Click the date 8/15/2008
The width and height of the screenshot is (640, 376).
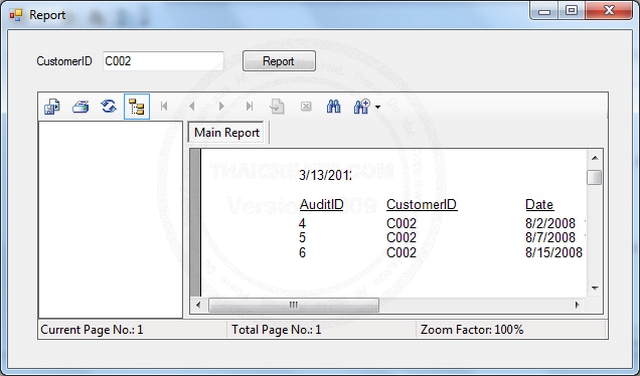coord(554,253)
